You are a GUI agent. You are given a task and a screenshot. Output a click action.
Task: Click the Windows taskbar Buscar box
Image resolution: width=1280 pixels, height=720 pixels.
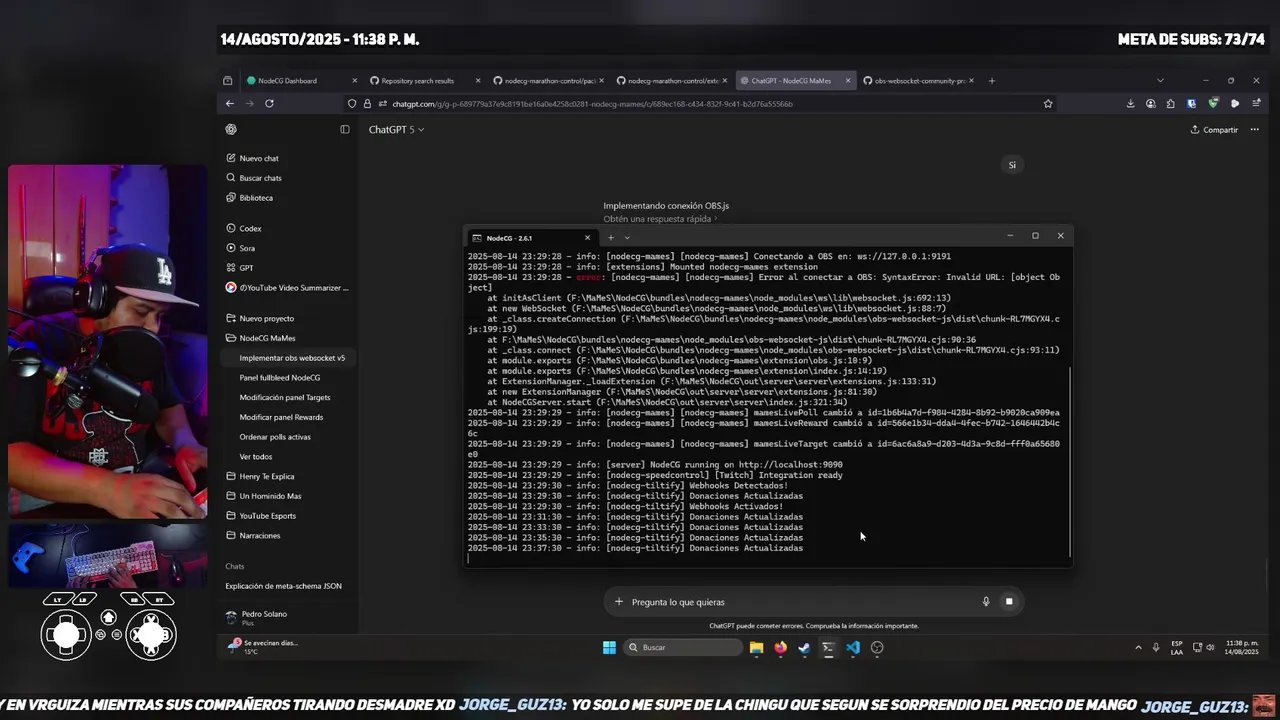coord(684,647)
